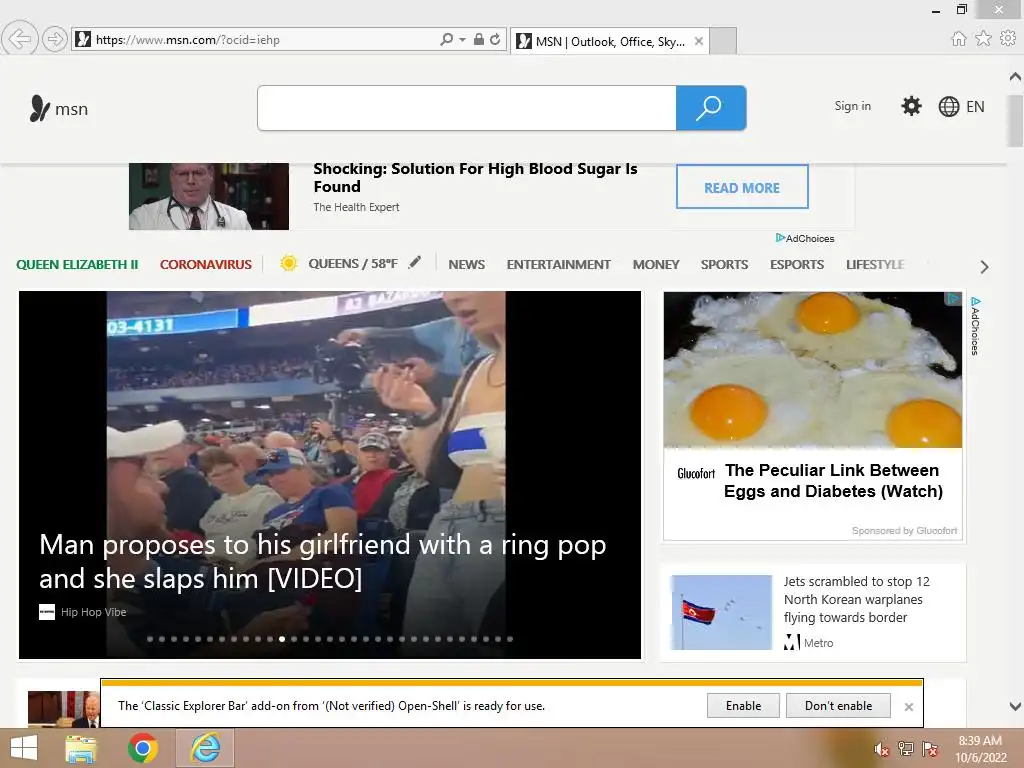This screenshot has width=1024, height=768.
Task: Expand the navigation bar right chevron
Action: (984, 266)
